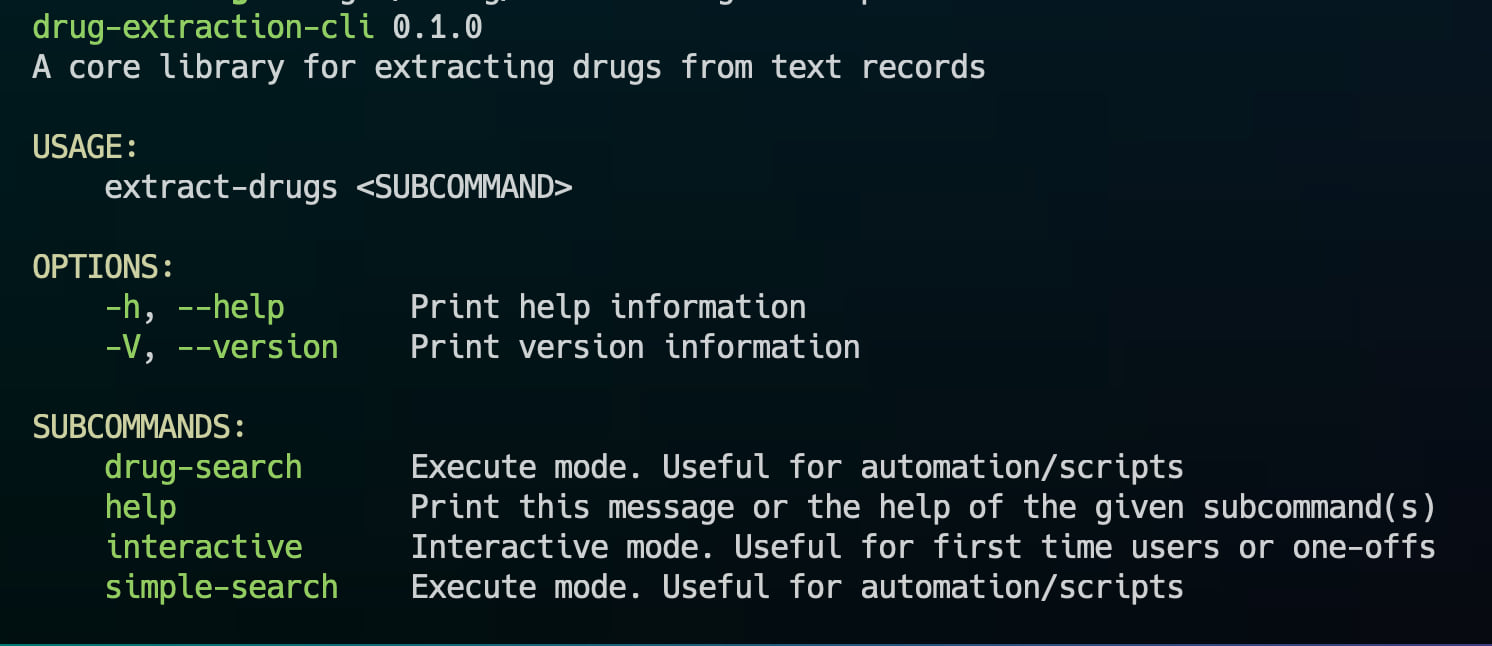Click the drug-search subcommand
Screen dimensions: 1492x646
tap(203, 467)
